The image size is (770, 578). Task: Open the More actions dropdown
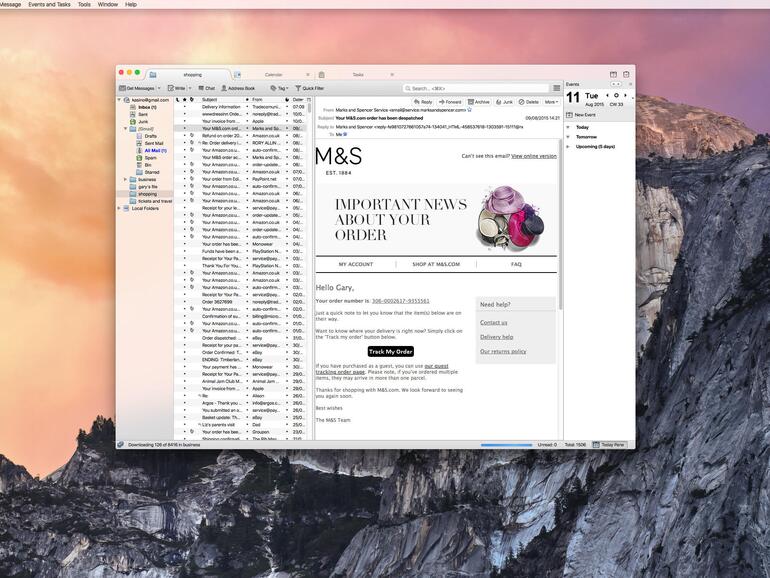pos(551,102)
